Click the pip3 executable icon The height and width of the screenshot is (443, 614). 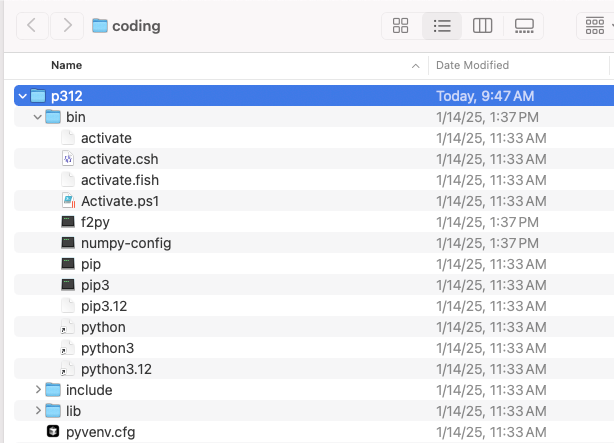(68, 285)
